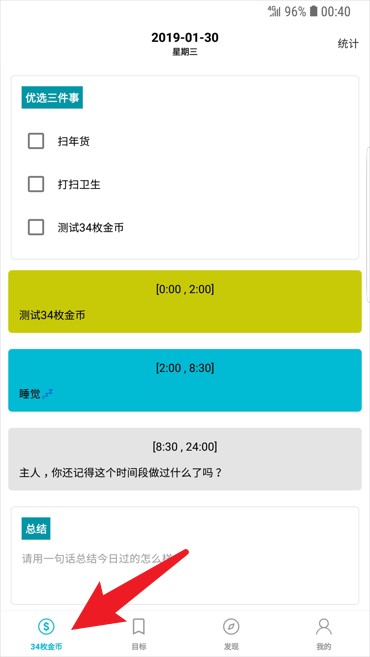Open the blue [2:00 , 8:30] sleep block
Image resolution: width=370 pixels, height=657 pixels.
[185, 380]
